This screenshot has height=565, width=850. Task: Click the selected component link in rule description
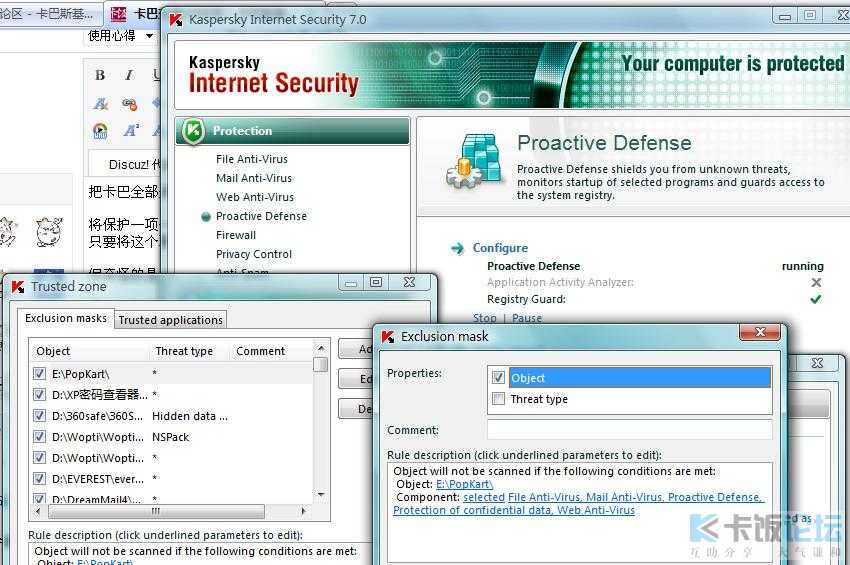tap(484, 497)
